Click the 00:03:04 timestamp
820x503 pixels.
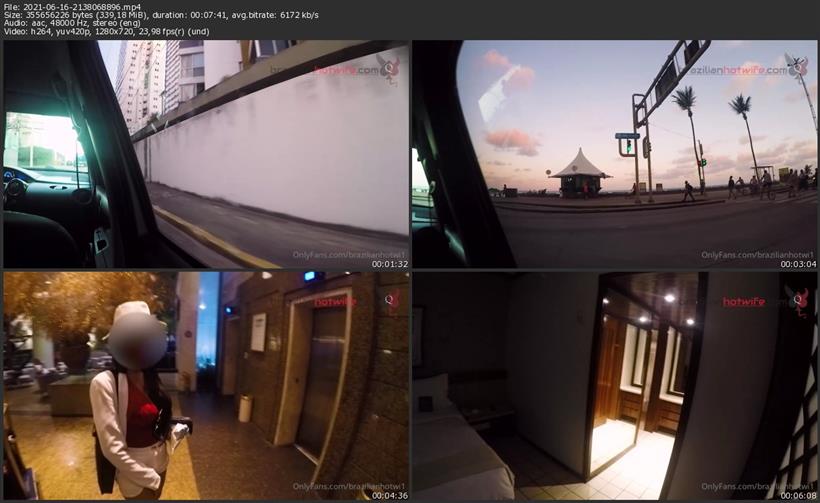(x=798, y=264)
